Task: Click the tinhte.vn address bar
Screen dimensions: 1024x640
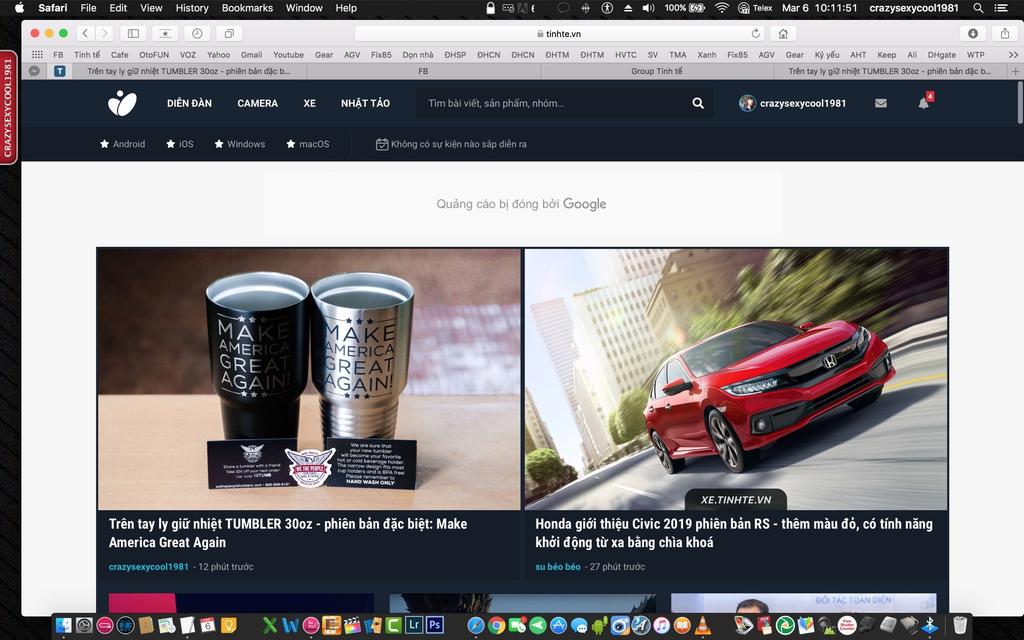Action: point(560,33)
